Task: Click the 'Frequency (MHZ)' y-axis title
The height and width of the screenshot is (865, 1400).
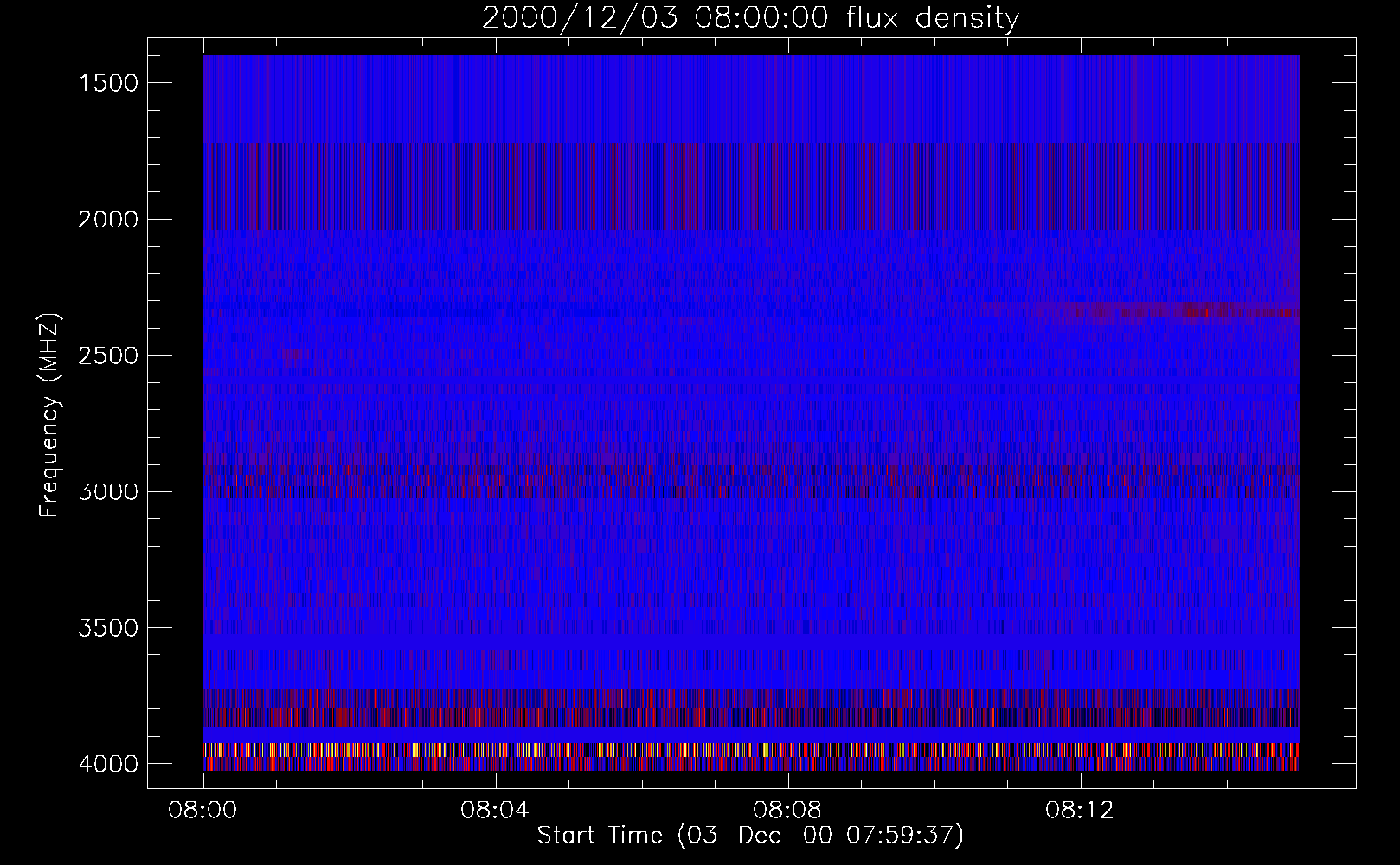Action: [x=50, y=415]
